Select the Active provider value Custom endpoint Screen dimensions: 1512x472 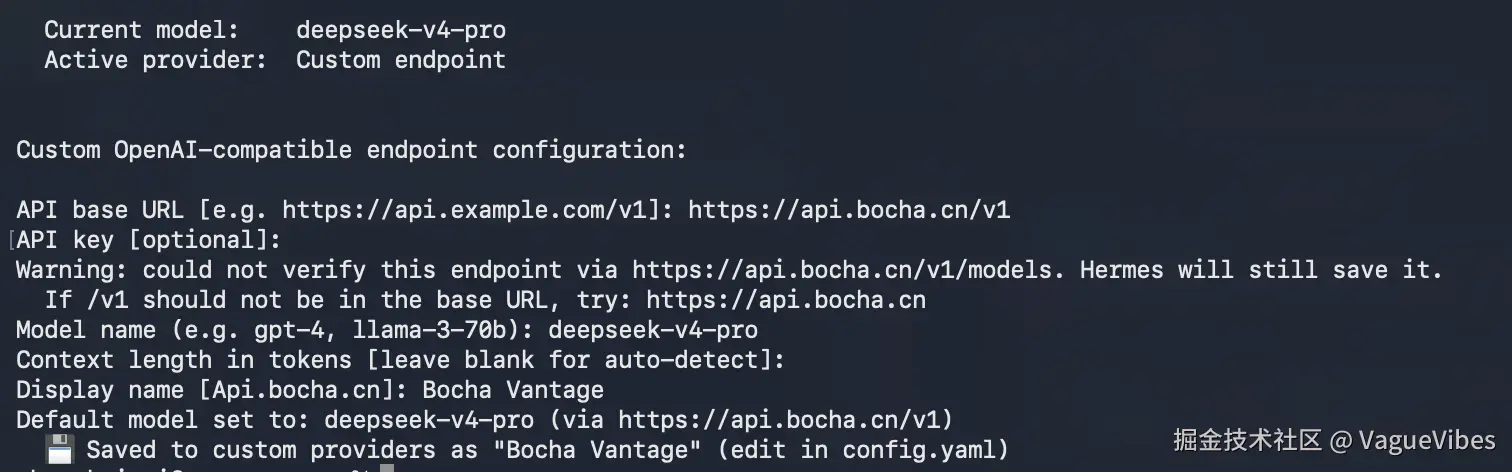[401, 60]
